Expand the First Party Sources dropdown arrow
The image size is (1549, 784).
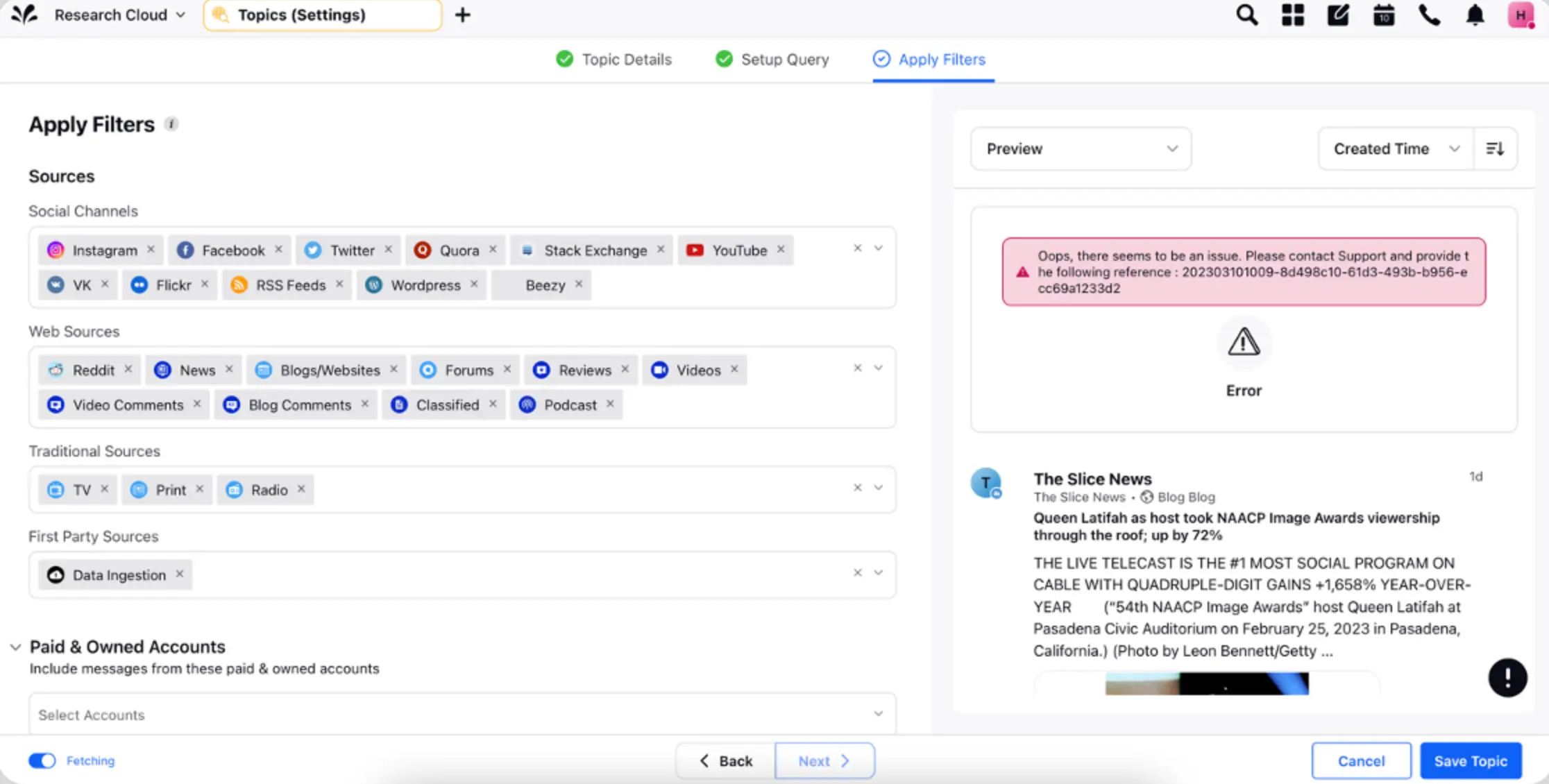coord(879,573)
